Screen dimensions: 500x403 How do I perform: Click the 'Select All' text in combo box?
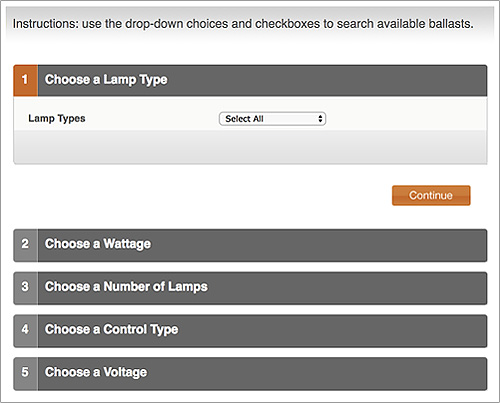click(x=244, y=119)
